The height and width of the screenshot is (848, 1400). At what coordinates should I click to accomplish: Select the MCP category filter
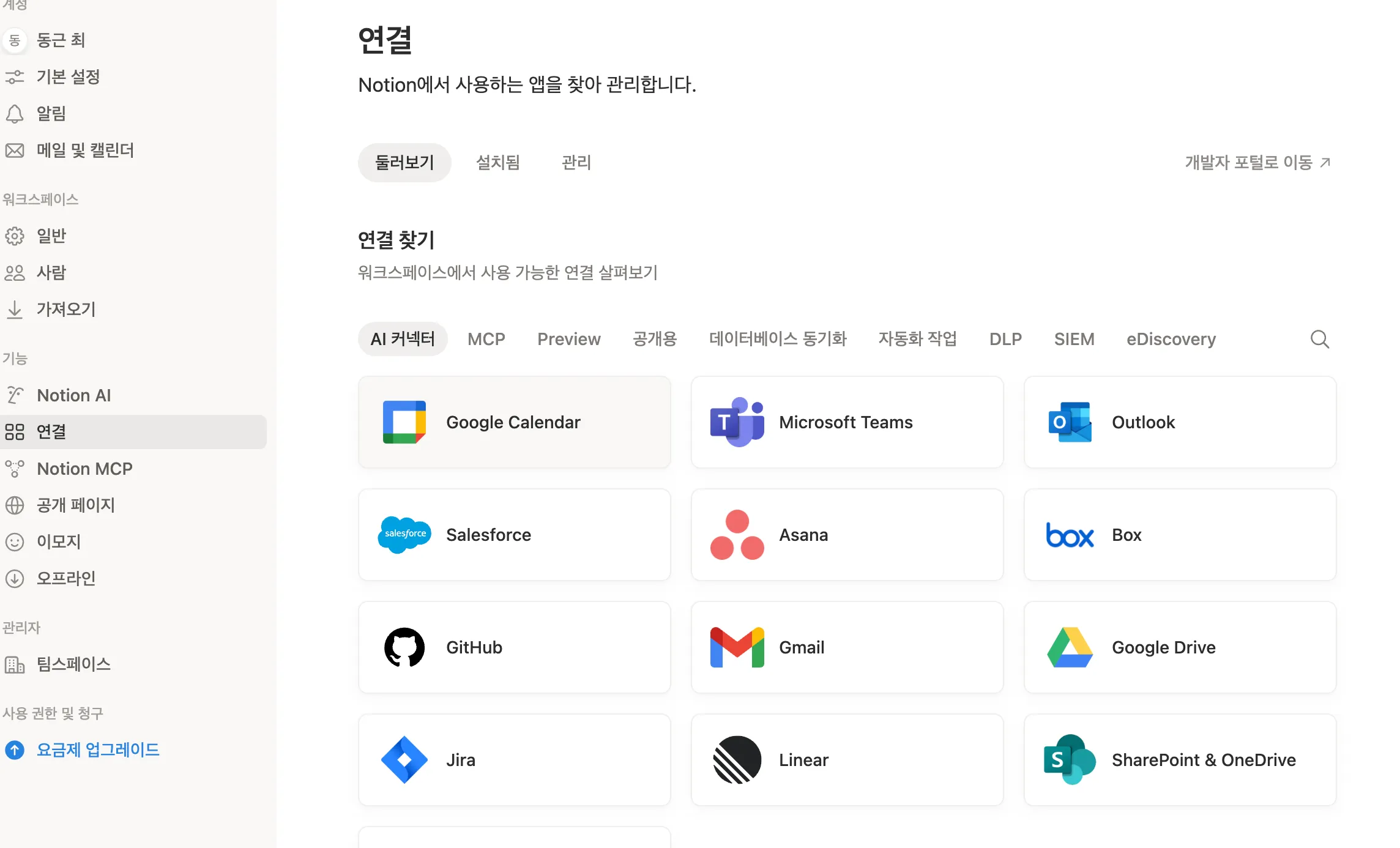click(486, 339)
